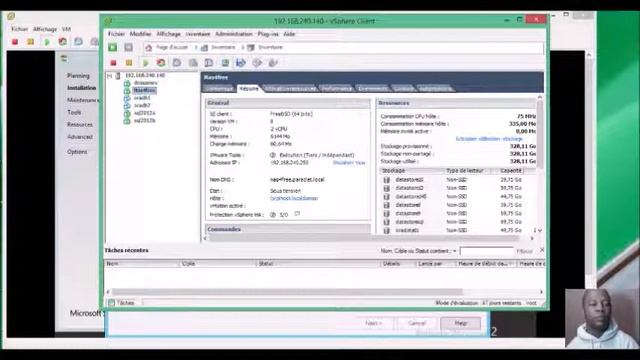Click the summary pane horizontal scrollbar
The height and width of the screenshot is (360, 640).
point(364,238)
